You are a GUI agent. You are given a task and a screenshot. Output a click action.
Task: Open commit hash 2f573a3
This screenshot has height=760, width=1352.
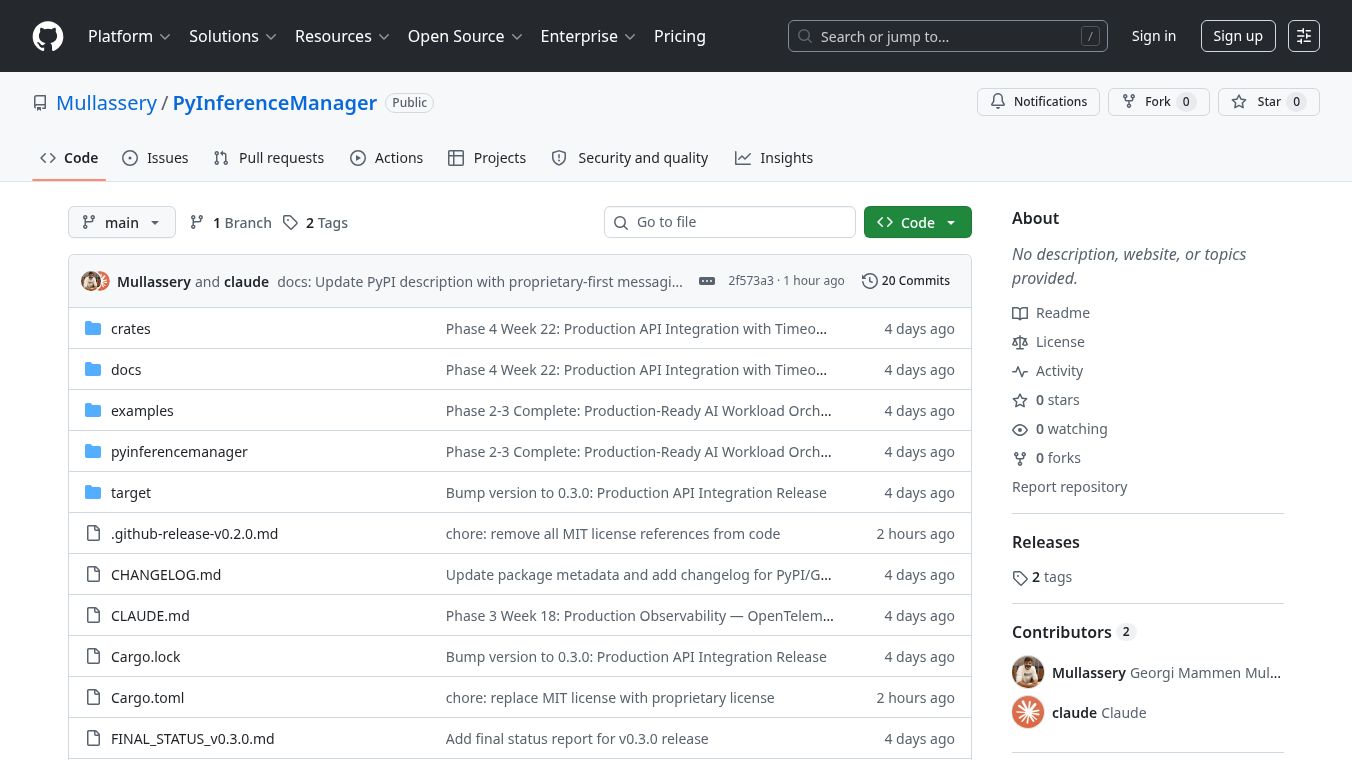tap(751, 281)
